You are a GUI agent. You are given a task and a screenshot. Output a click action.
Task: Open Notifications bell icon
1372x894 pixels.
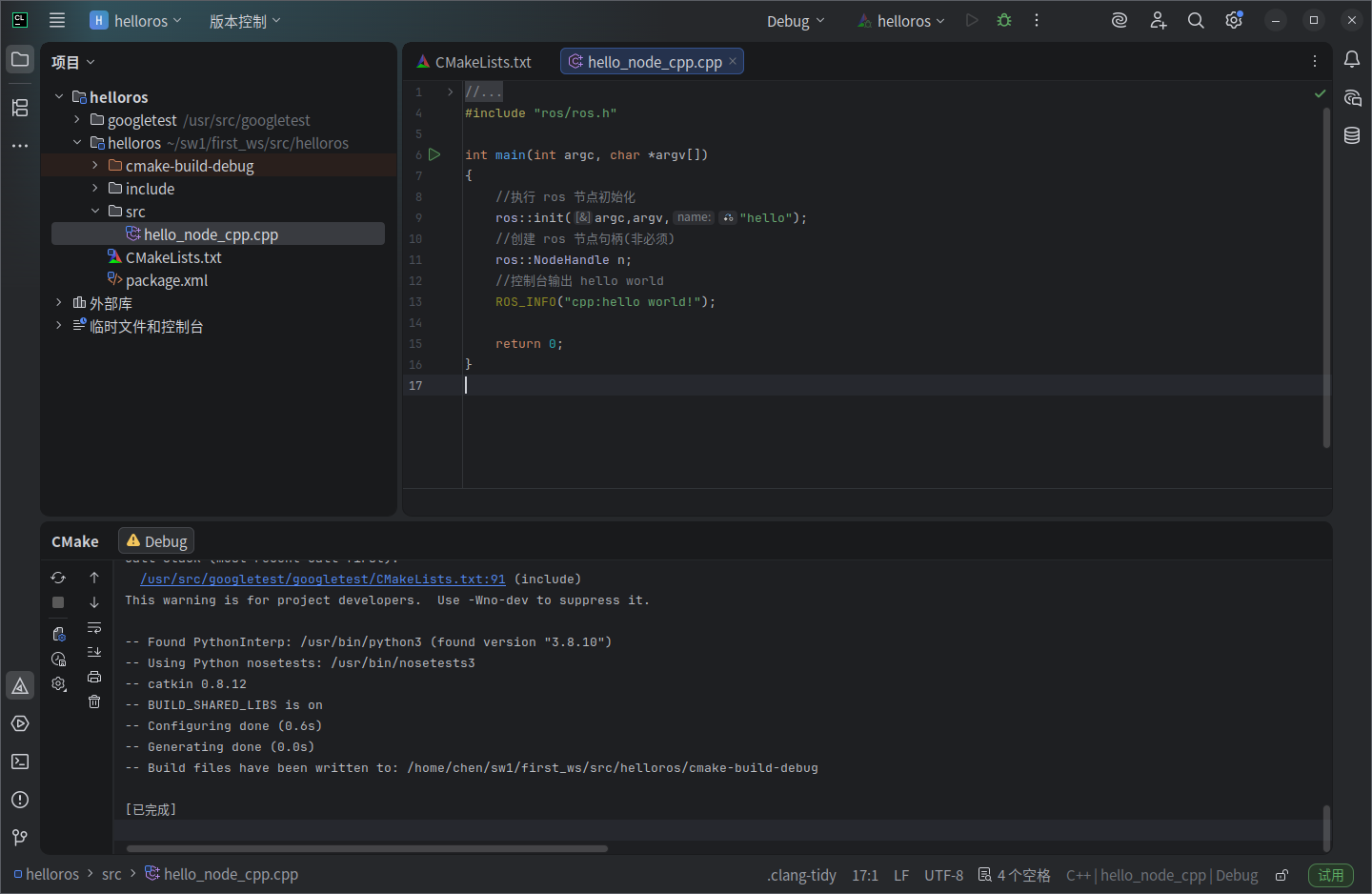(x=1352, y=59)
